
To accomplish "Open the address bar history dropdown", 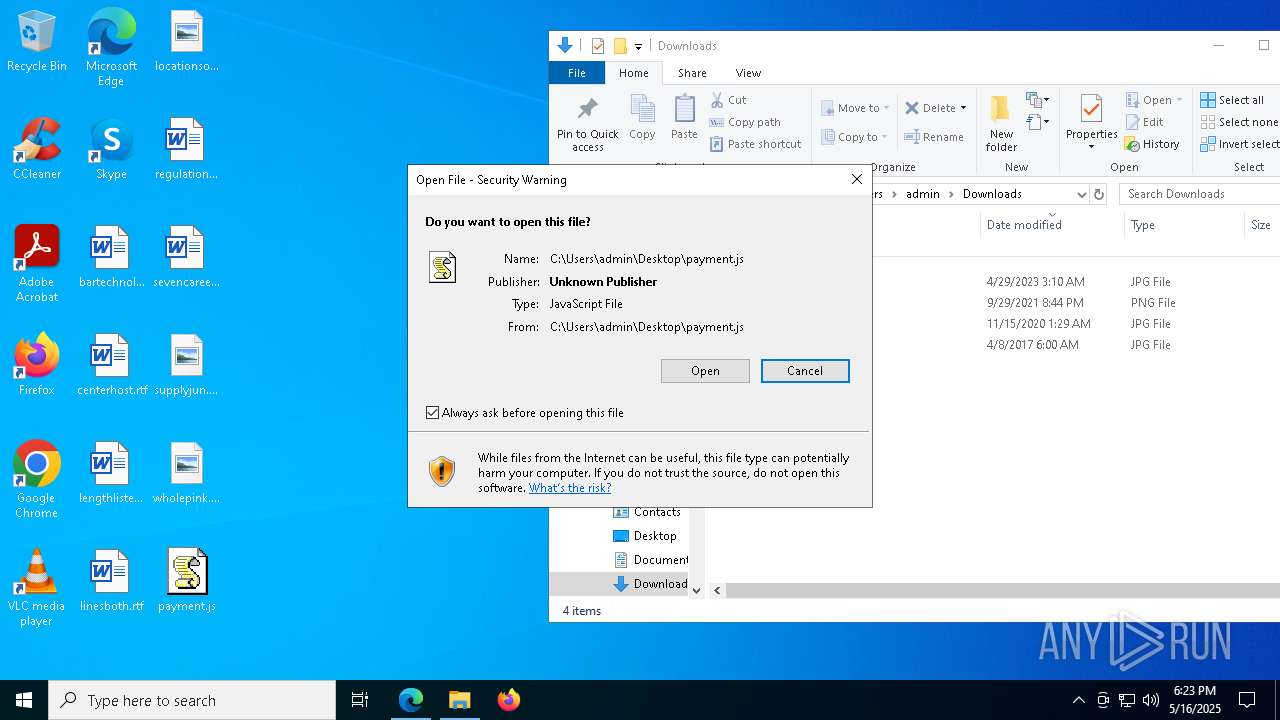I will pos(1081,194).
